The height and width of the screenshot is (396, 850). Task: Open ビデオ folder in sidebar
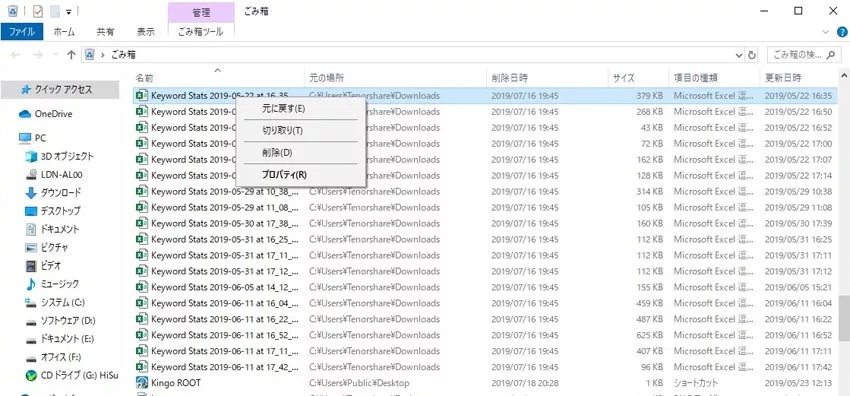click(50, 266)
